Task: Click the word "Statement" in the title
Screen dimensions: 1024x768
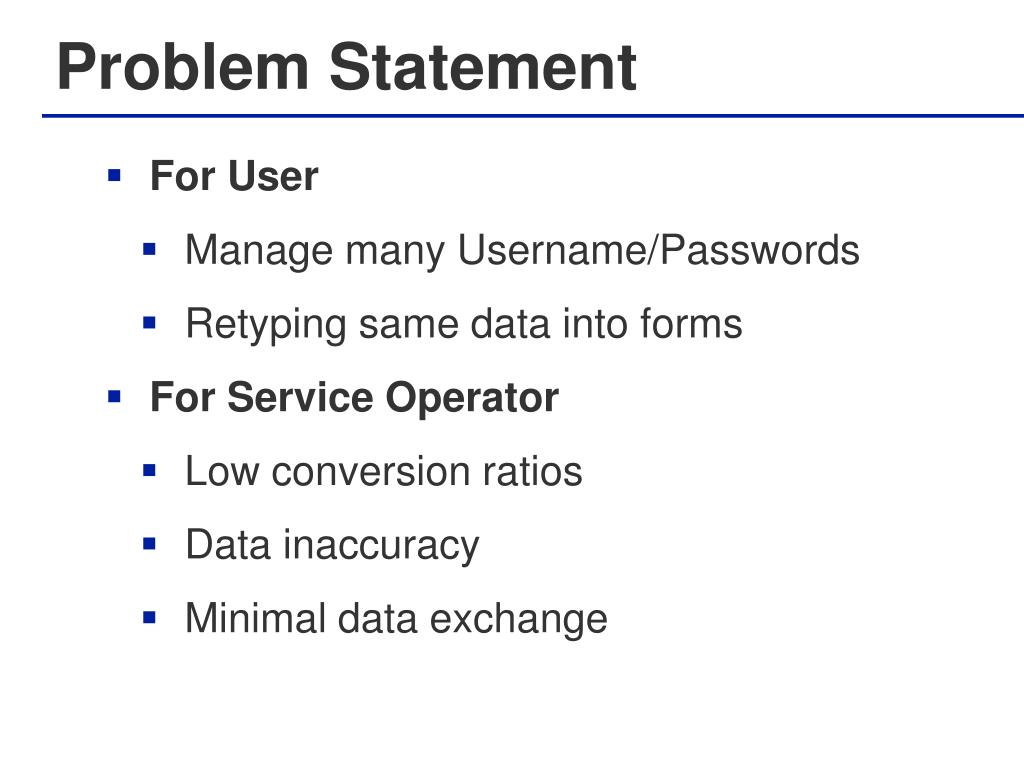Action: tap(483, 67)
